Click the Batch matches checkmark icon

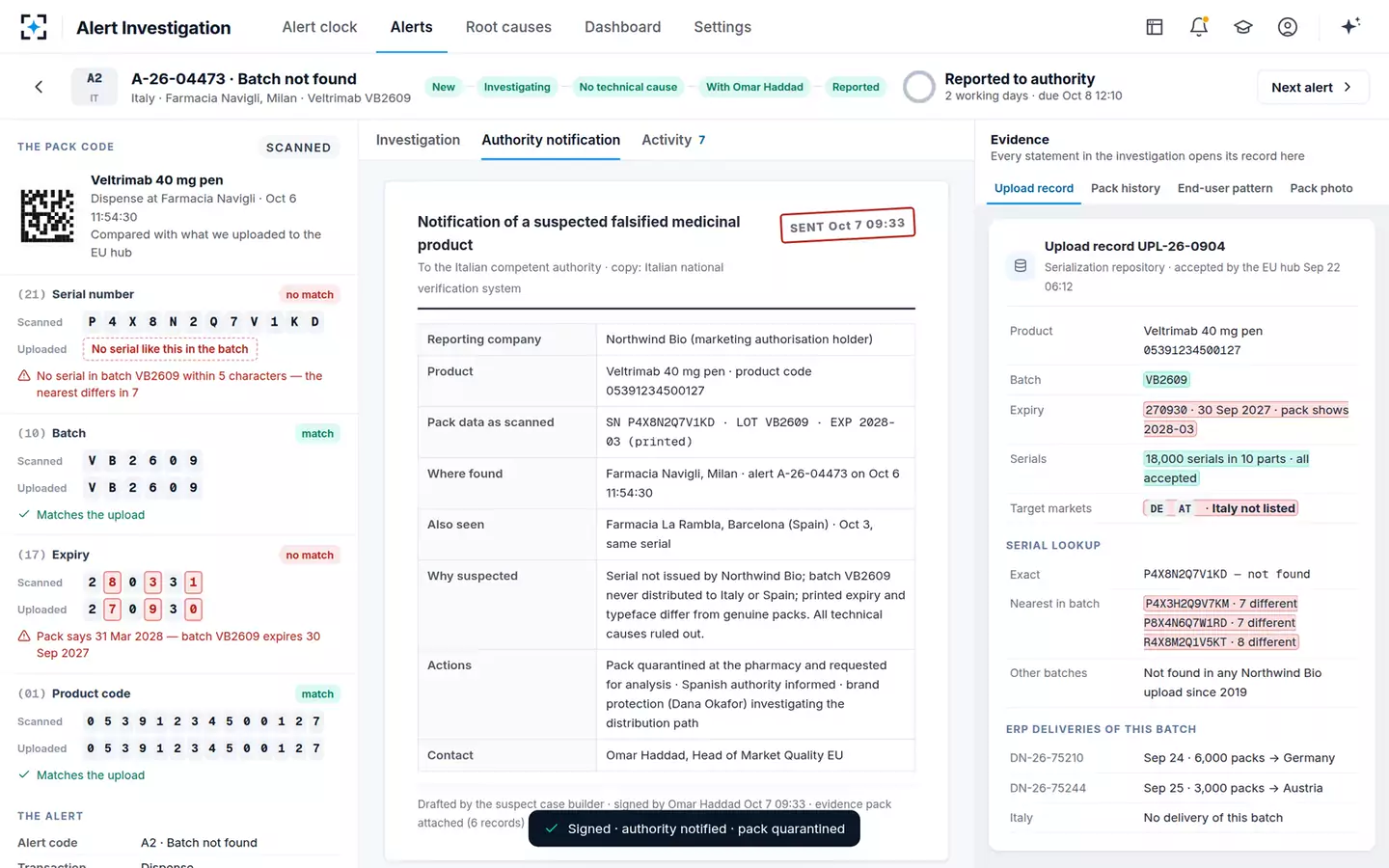click(x=24, y=515)
